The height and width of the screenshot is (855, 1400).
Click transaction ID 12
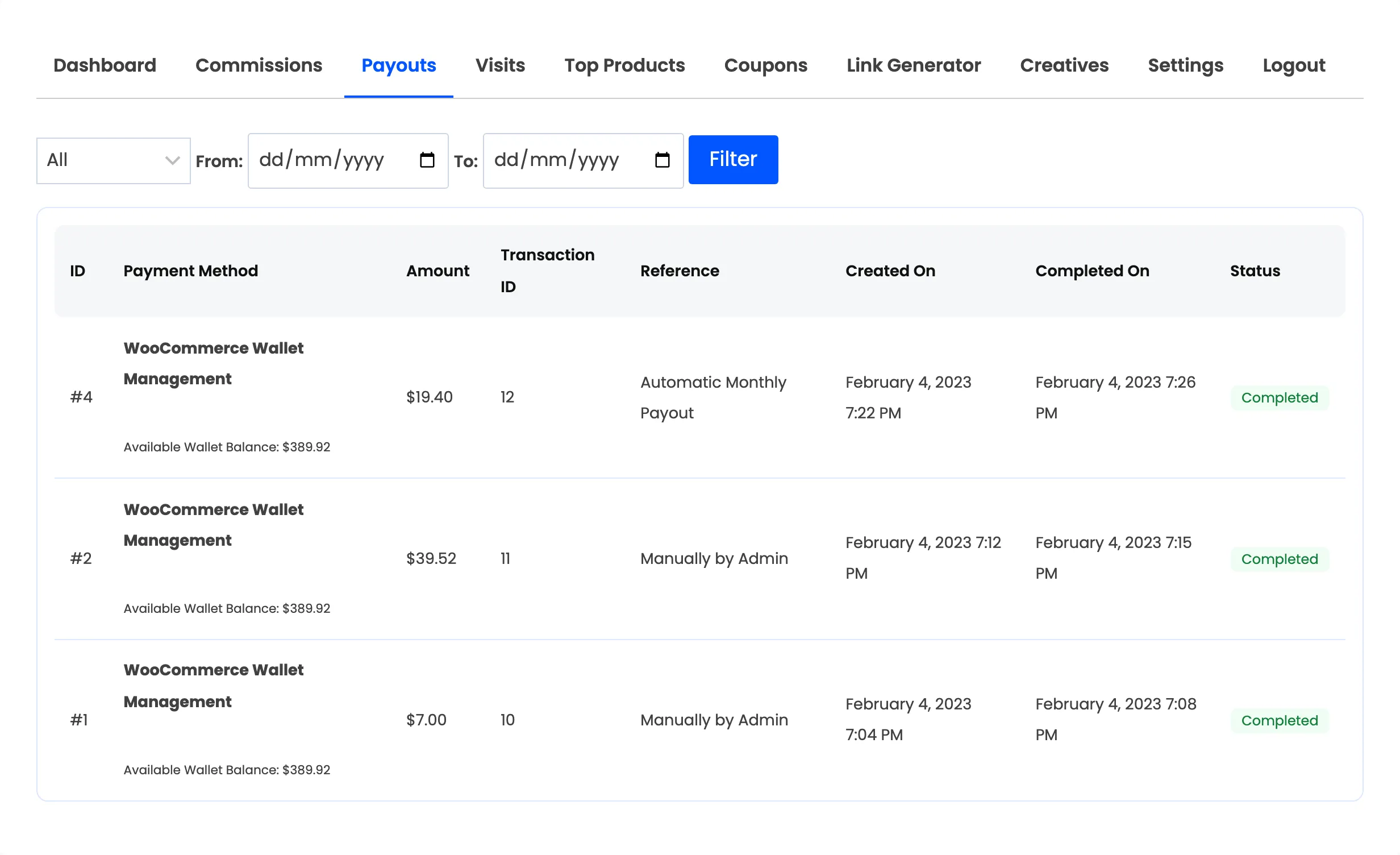point(507,397)
